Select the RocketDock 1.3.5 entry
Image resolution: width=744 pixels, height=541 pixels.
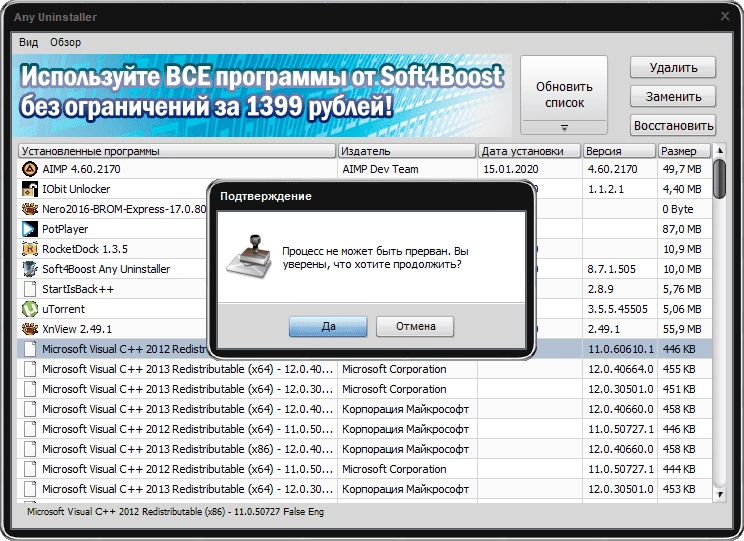[85, 249]
